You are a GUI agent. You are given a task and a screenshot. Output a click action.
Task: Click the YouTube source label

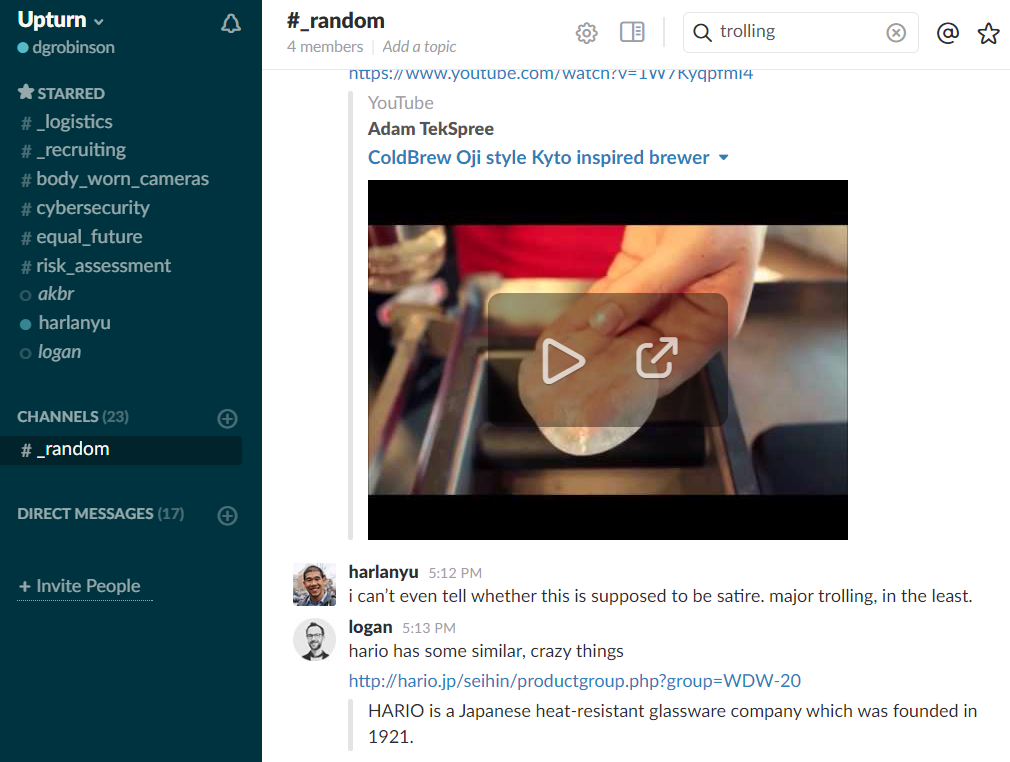coord(401,103)
